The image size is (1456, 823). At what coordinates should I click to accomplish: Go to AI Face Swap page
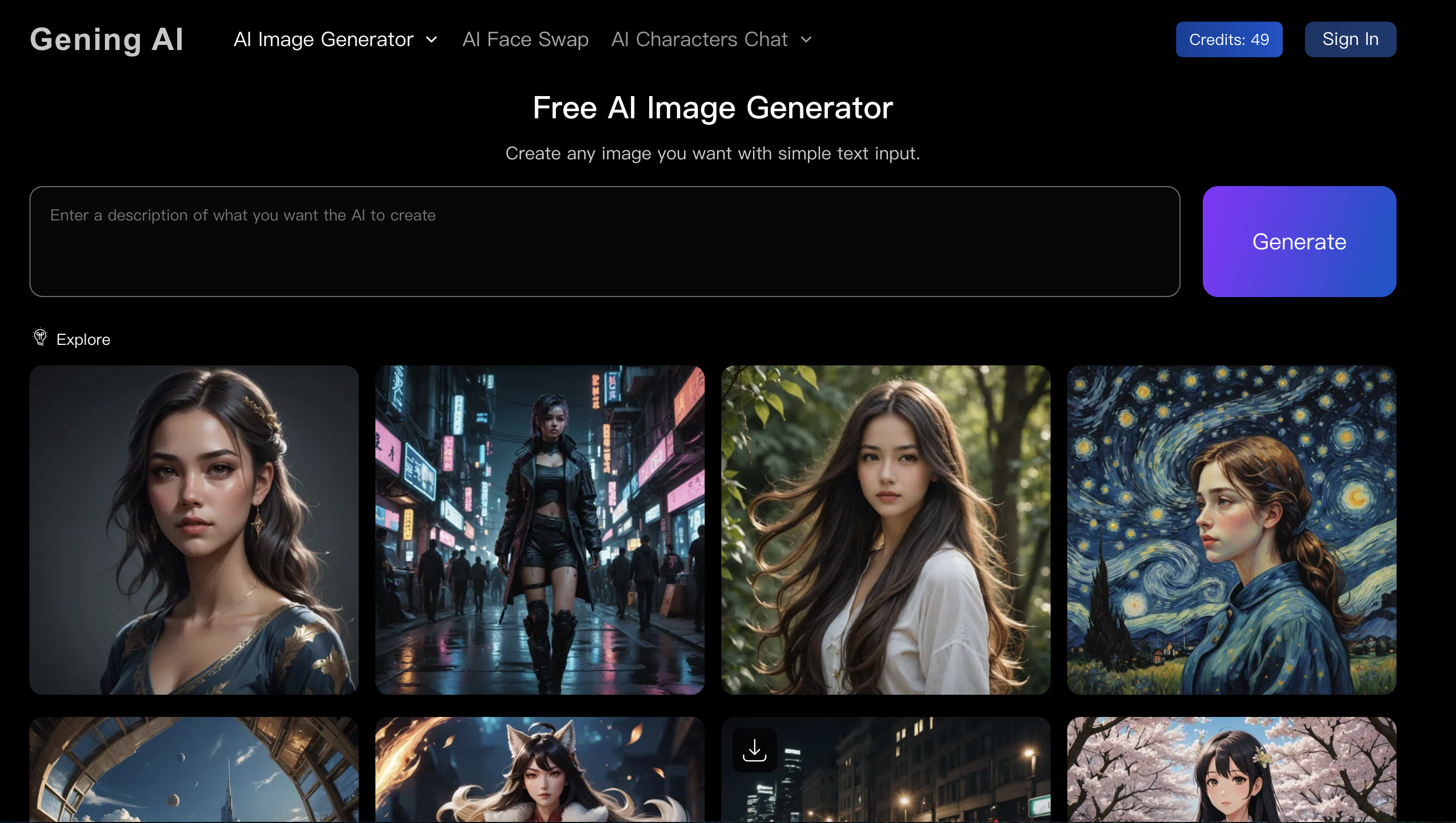pyautogui.click(x=525, y=39)
